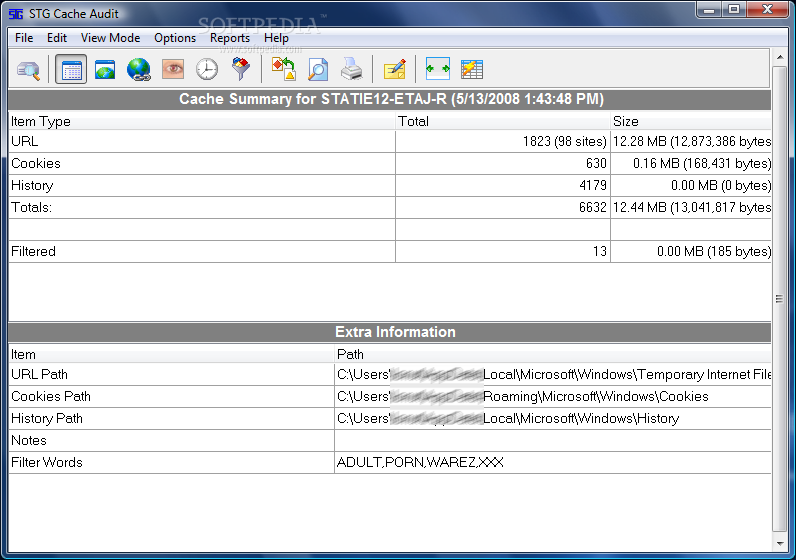Viewport: 796px width, 560px height.
Task: Open the clock history view icon
Action: click(x=207, y=70)
